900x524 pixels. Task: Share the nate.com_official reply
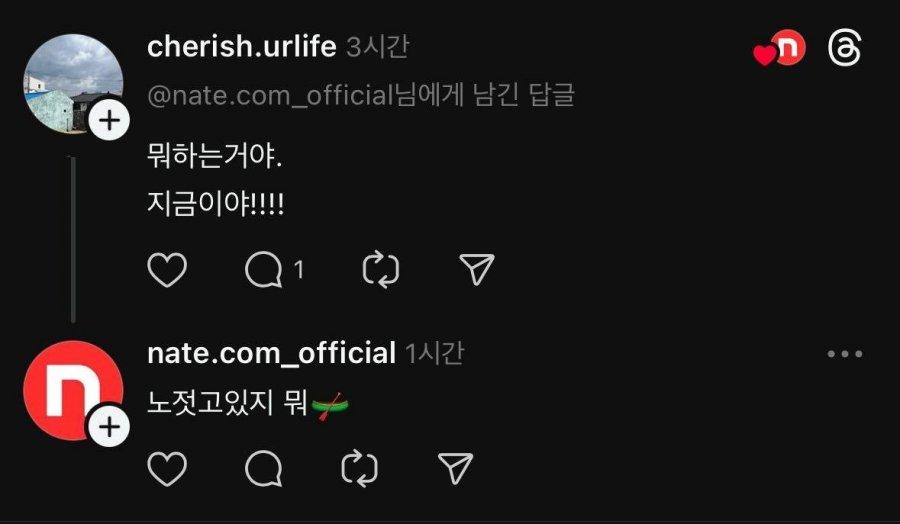pyautogui.click(x=455, y=467)
